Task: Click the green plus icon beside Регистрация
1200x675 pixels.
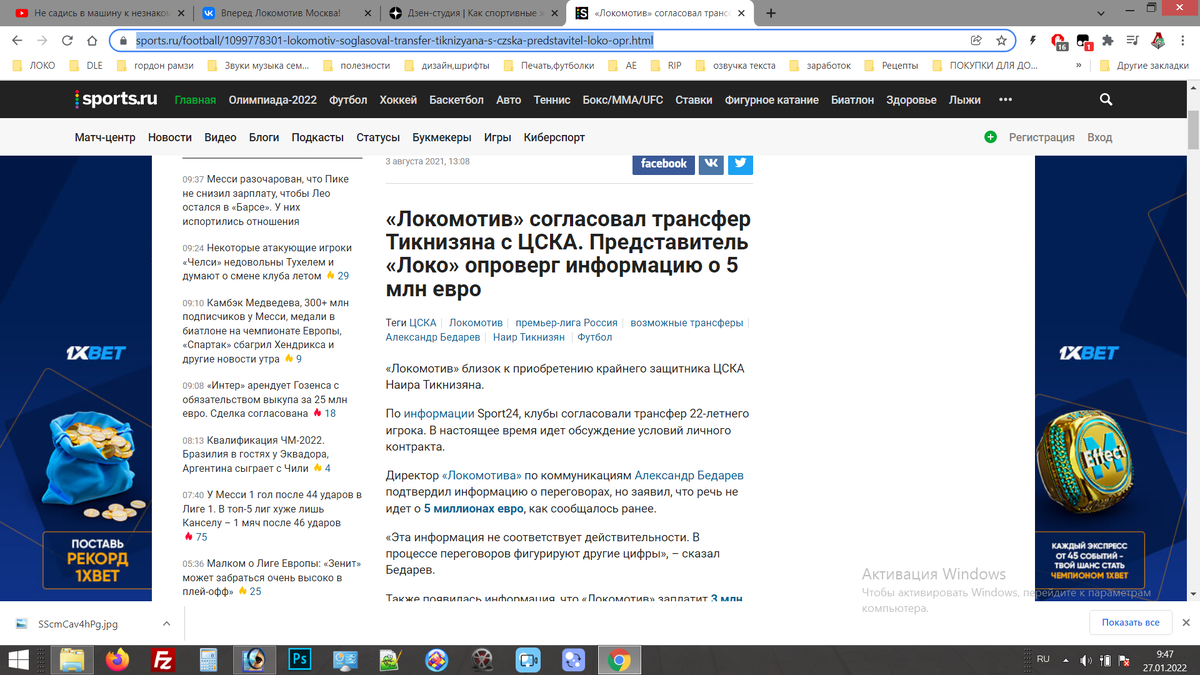Action: tap(990, 137)
